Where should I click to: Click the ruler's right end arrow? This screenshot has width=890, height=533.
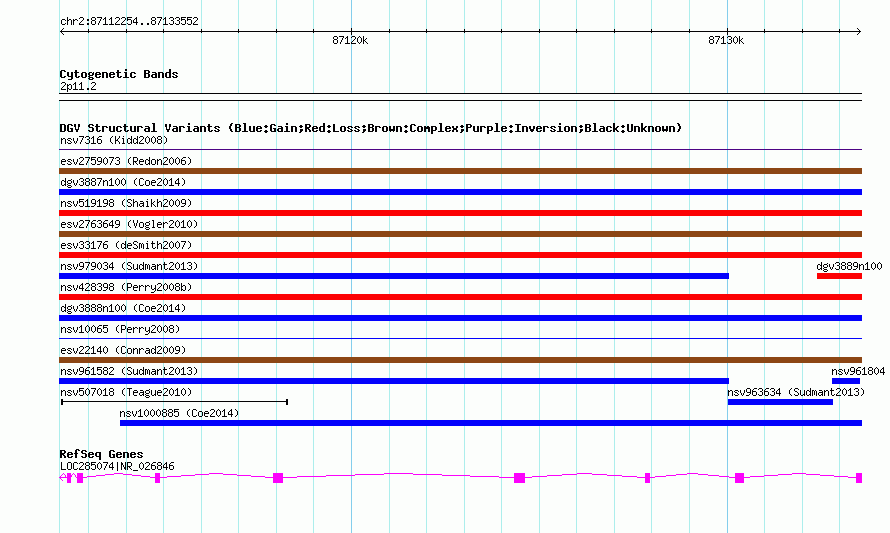point(859,31)
